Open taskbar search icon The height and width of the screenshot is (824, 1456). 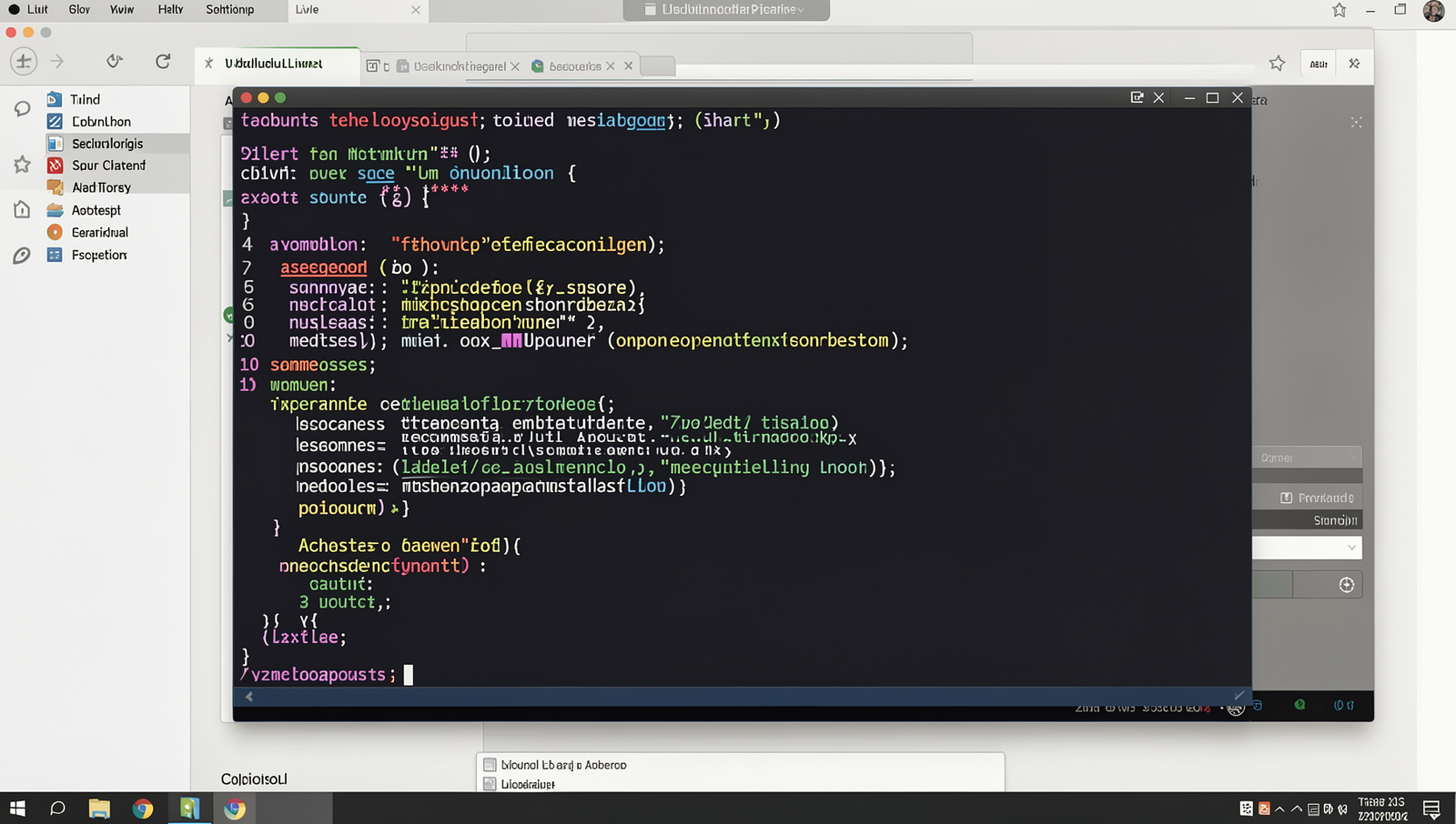(57, 809)
